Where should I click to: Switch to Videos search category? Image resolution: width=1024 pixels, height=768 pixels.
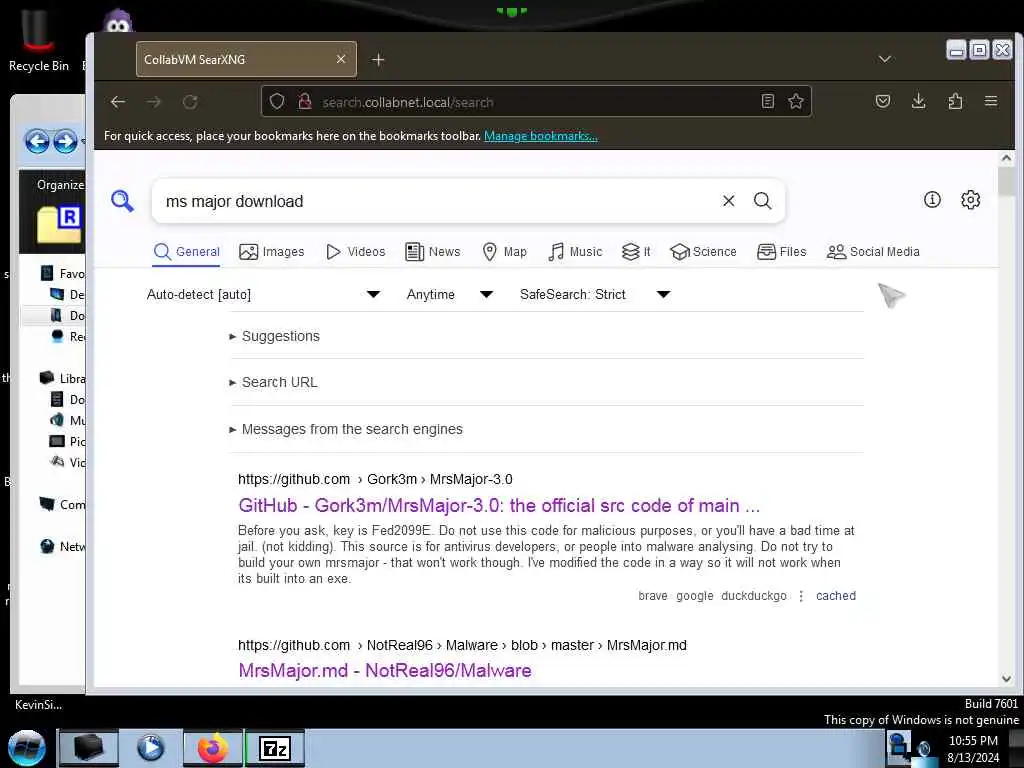tap(356, 252)
